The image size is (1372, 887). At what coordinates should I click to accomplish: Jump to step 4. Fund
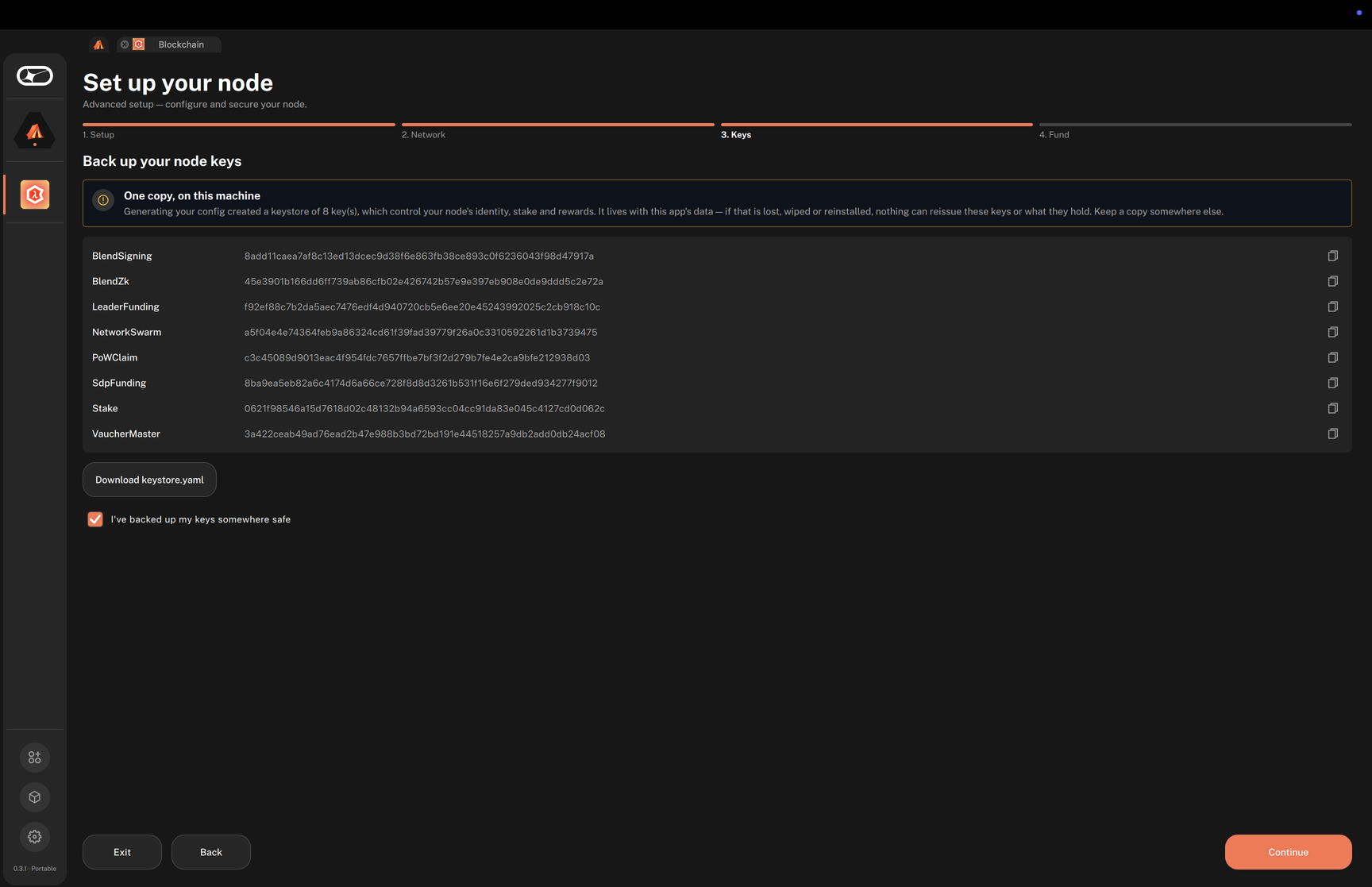(1054, 135)
